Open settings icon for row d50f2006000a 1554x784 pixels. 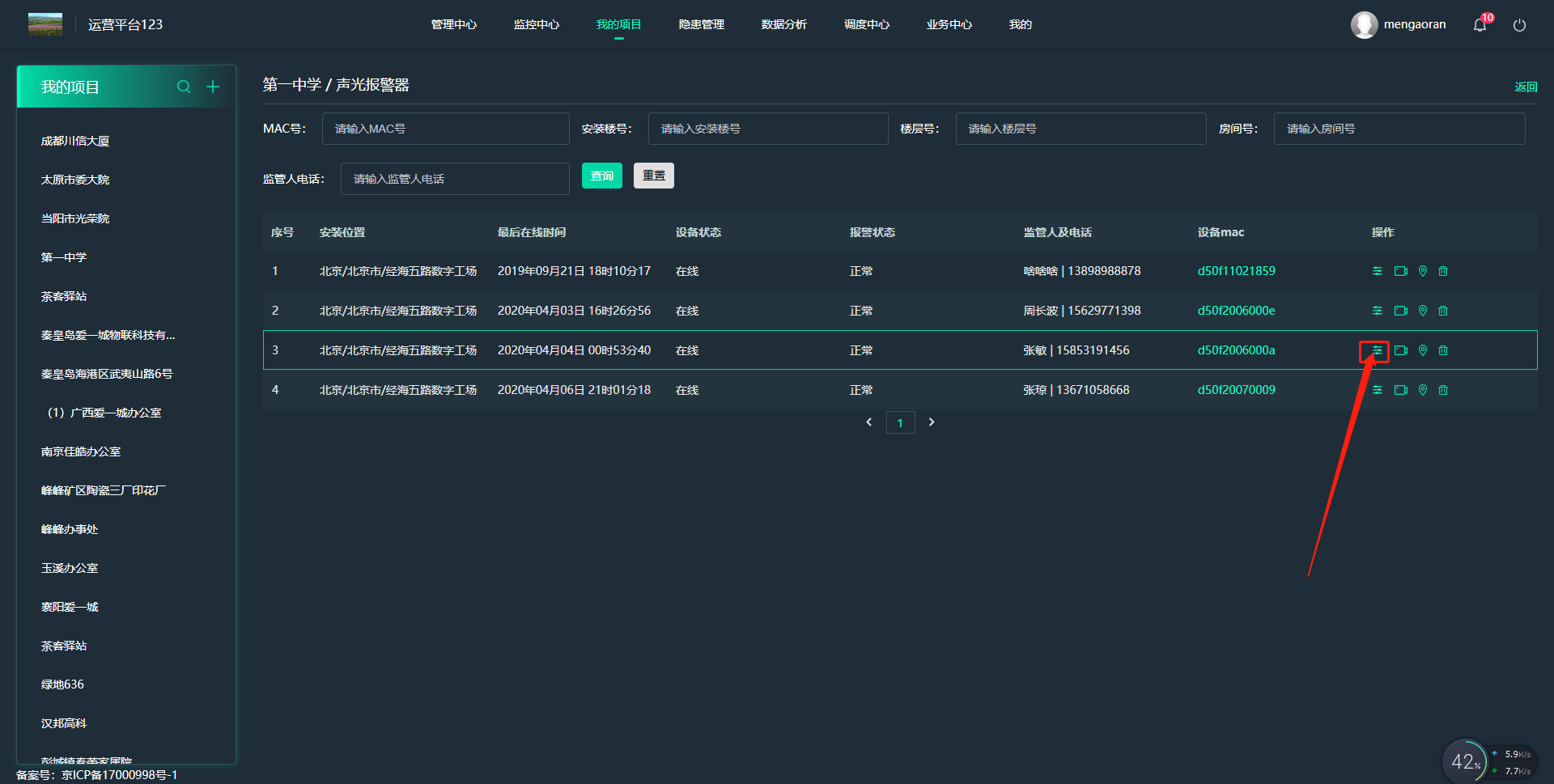coord(1377,350)
